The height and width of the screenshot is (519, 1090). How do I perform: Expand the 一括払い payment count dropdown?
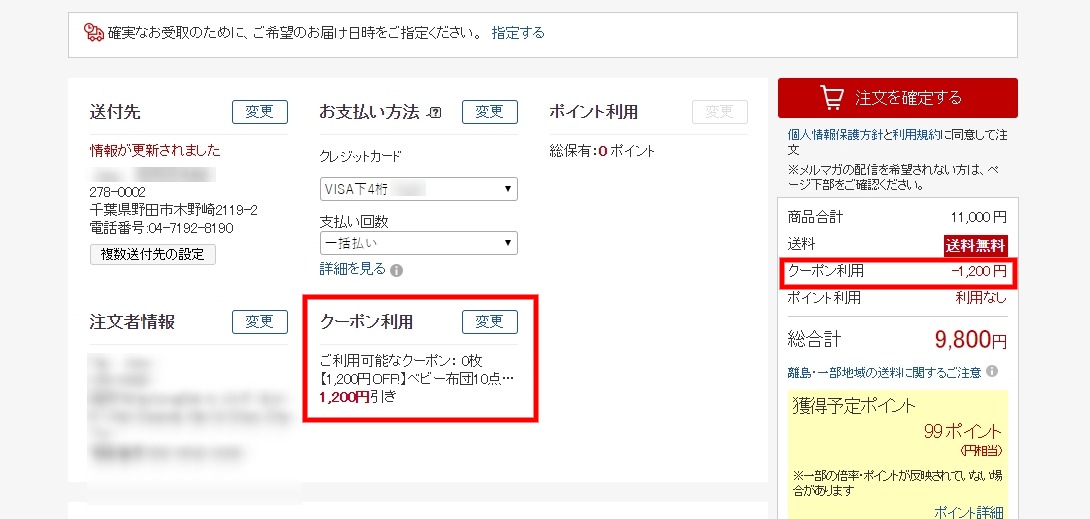[418, 242]
